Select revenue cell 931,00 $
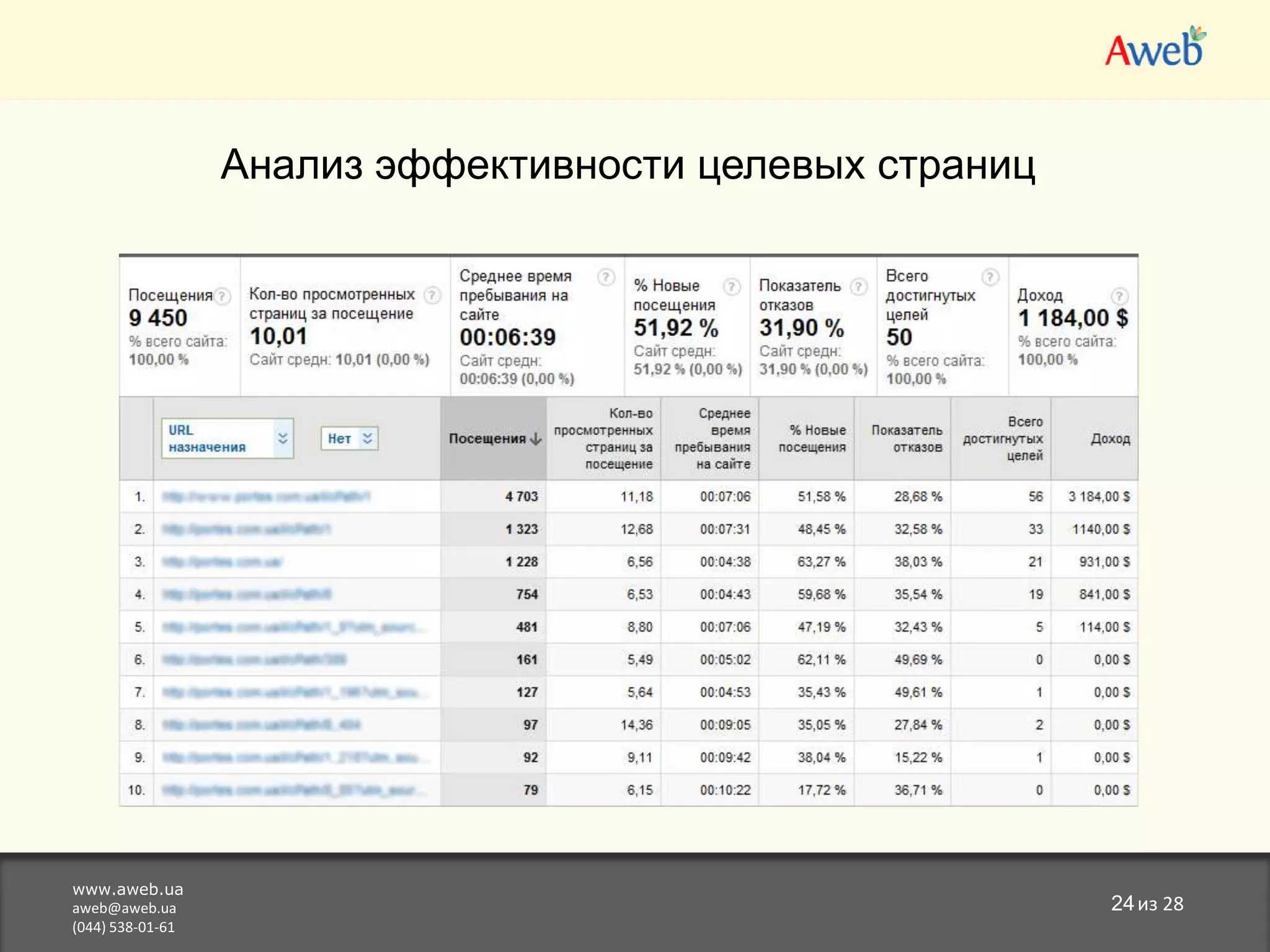Image resolution: width=1270 pixels, height=952 pixels. click(x=1104, y=562)
